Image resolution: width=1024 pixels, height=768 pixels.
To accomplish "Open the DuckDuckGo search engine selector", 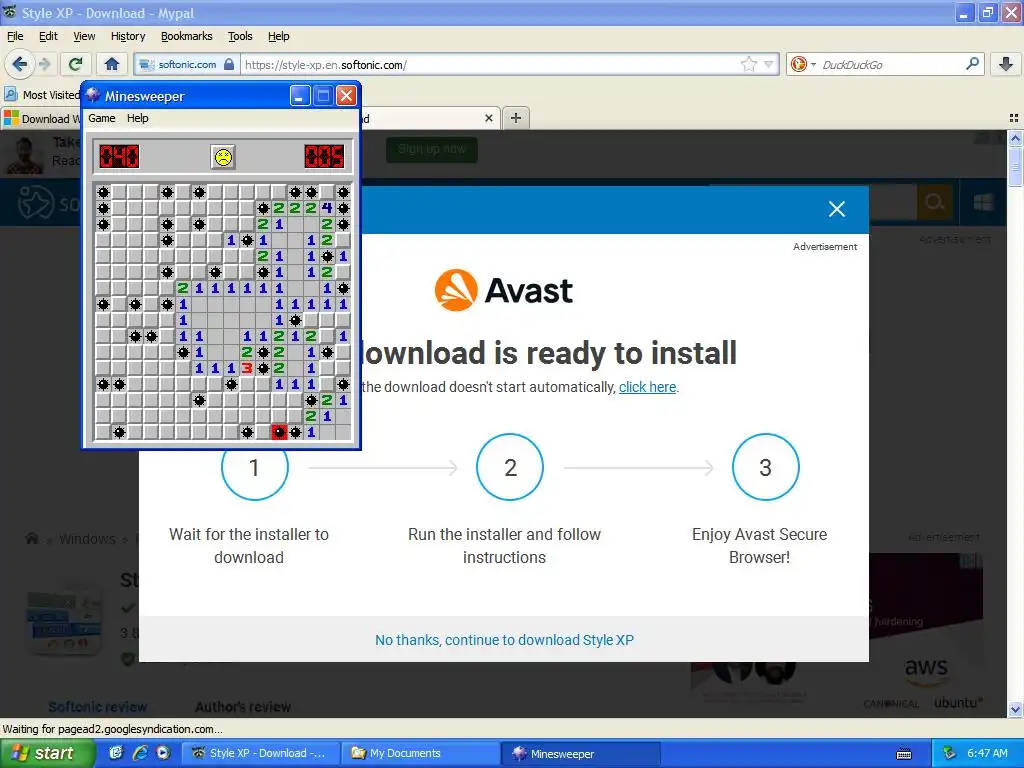I will [803, 64].
